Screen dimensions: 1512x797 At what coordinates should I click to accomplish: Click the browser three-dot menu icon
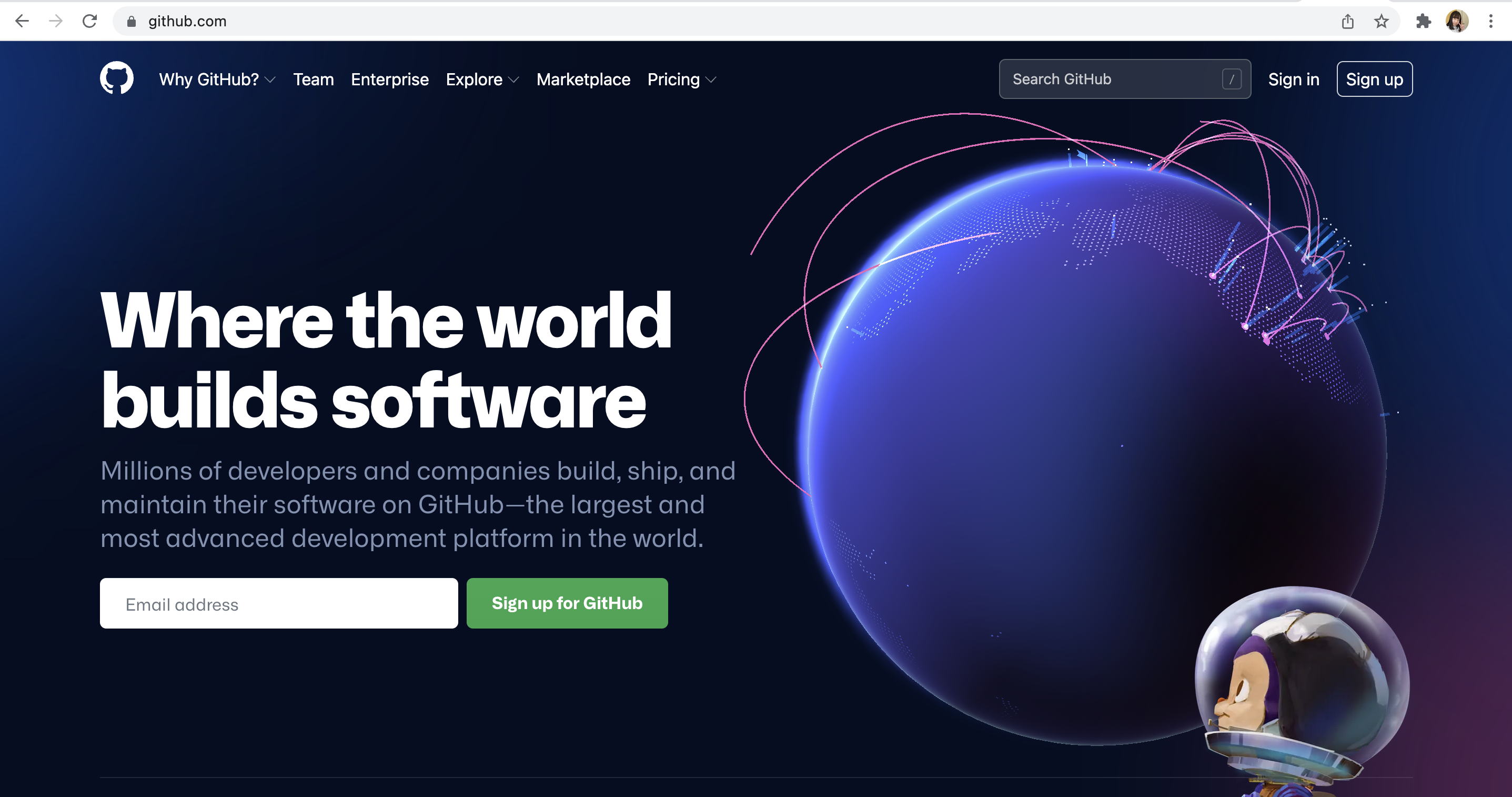click(1491, 21)
